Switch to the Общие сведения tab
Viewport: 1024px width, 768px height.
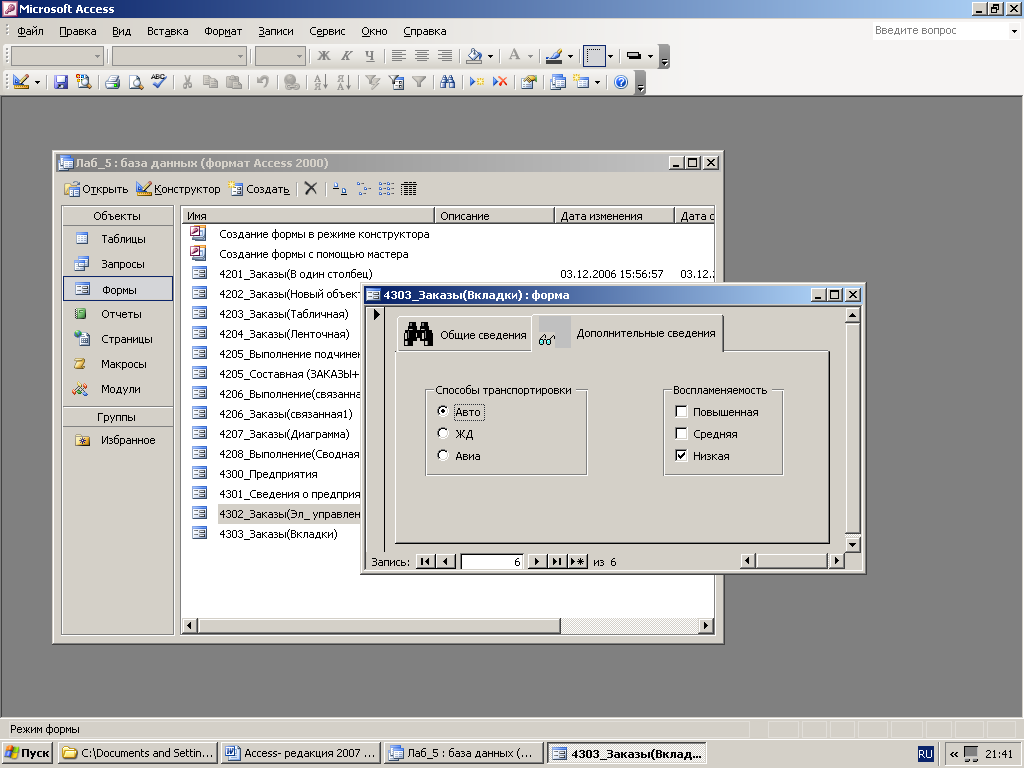[464, 335]
